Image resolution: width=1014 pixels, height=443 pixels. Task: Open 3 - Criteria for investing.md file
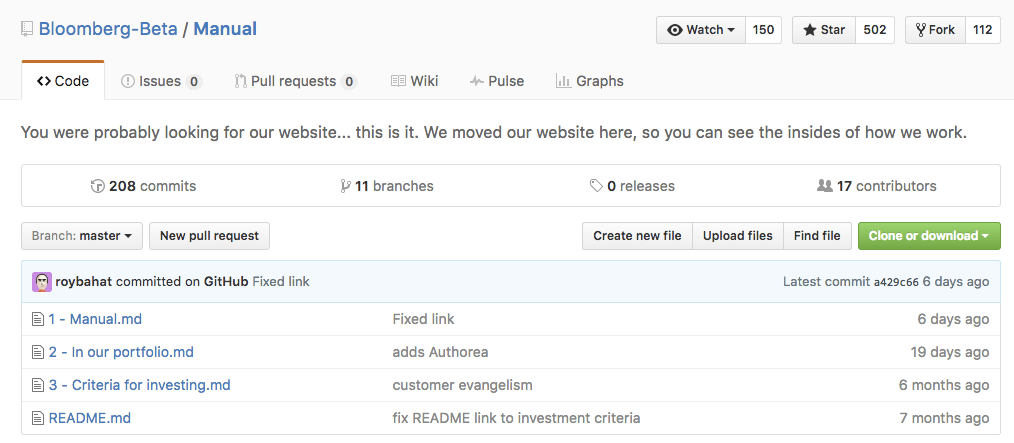pyautogui.click(x=140, y=385)
